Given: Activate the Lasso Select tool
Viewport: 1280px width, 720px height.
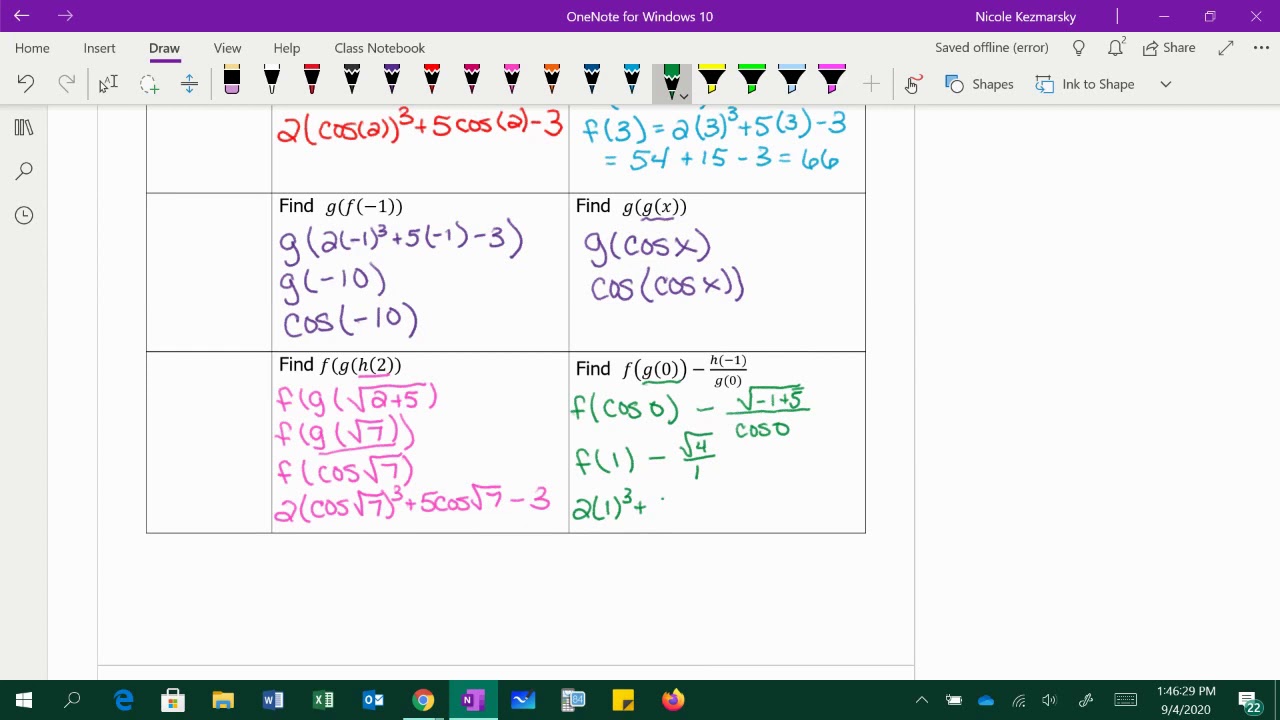Looking at the screenshot, I should click(x=149, y=84).
